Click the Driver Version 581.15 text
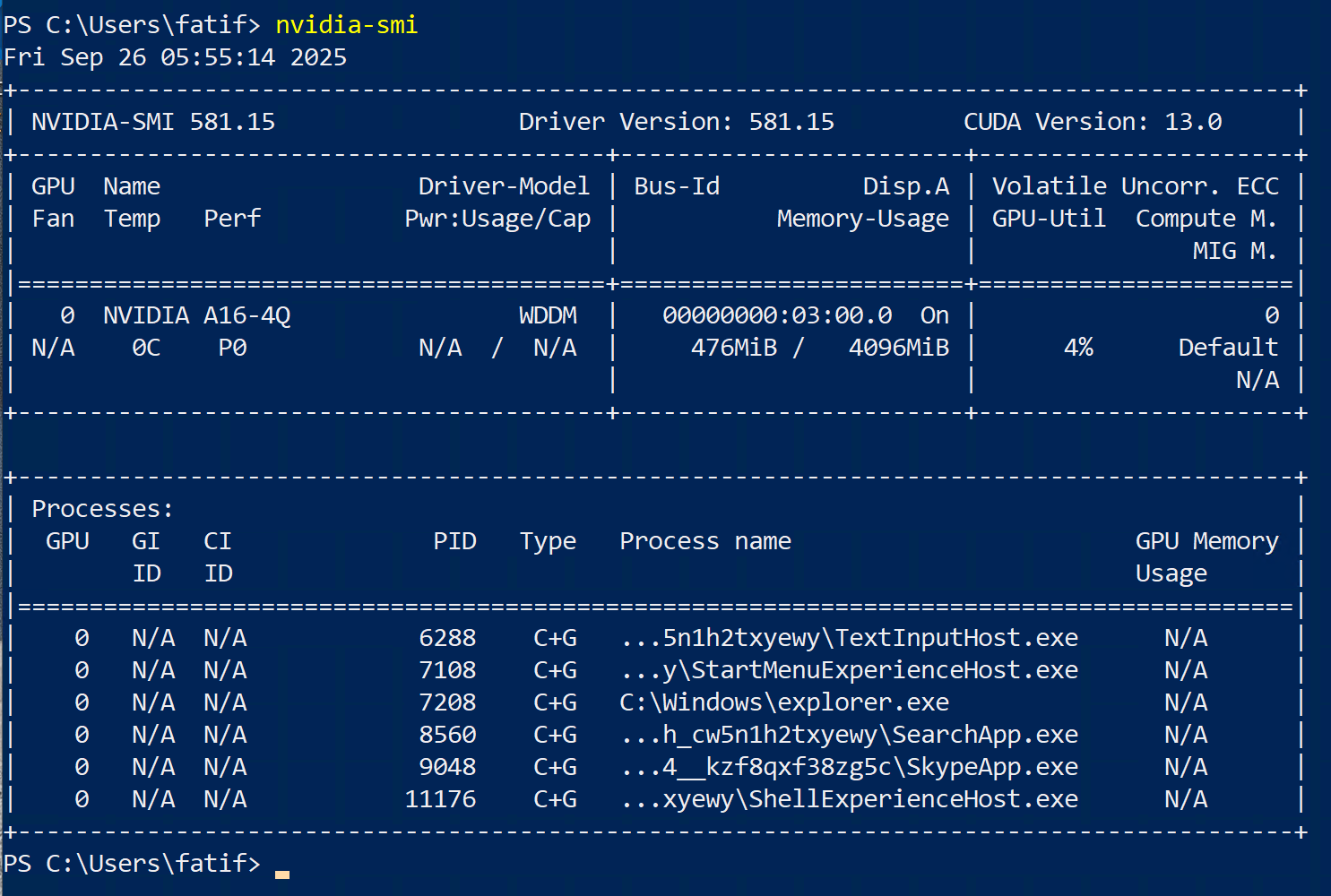The width and height of the screenshot is (1331, 896). click(676, 122)
